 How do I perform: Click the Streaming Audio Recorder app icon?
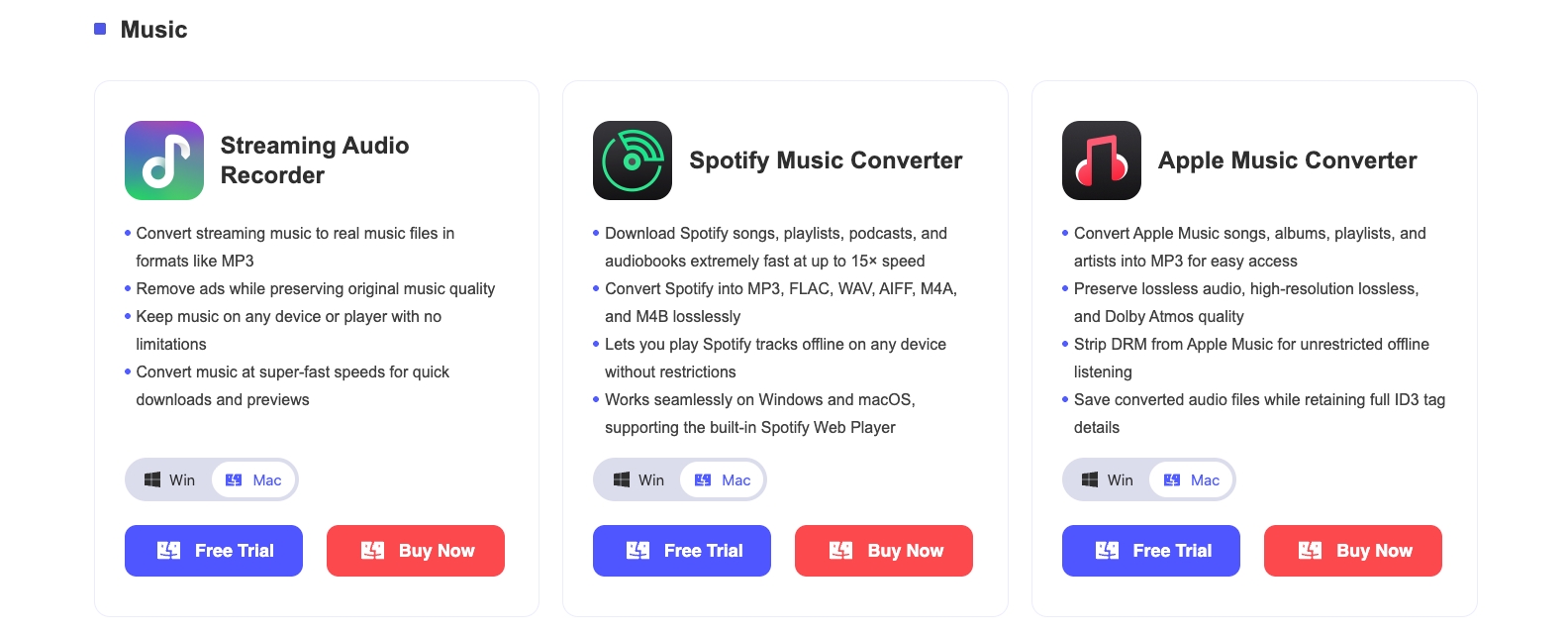pyautogui.click(x=164, y=160)
